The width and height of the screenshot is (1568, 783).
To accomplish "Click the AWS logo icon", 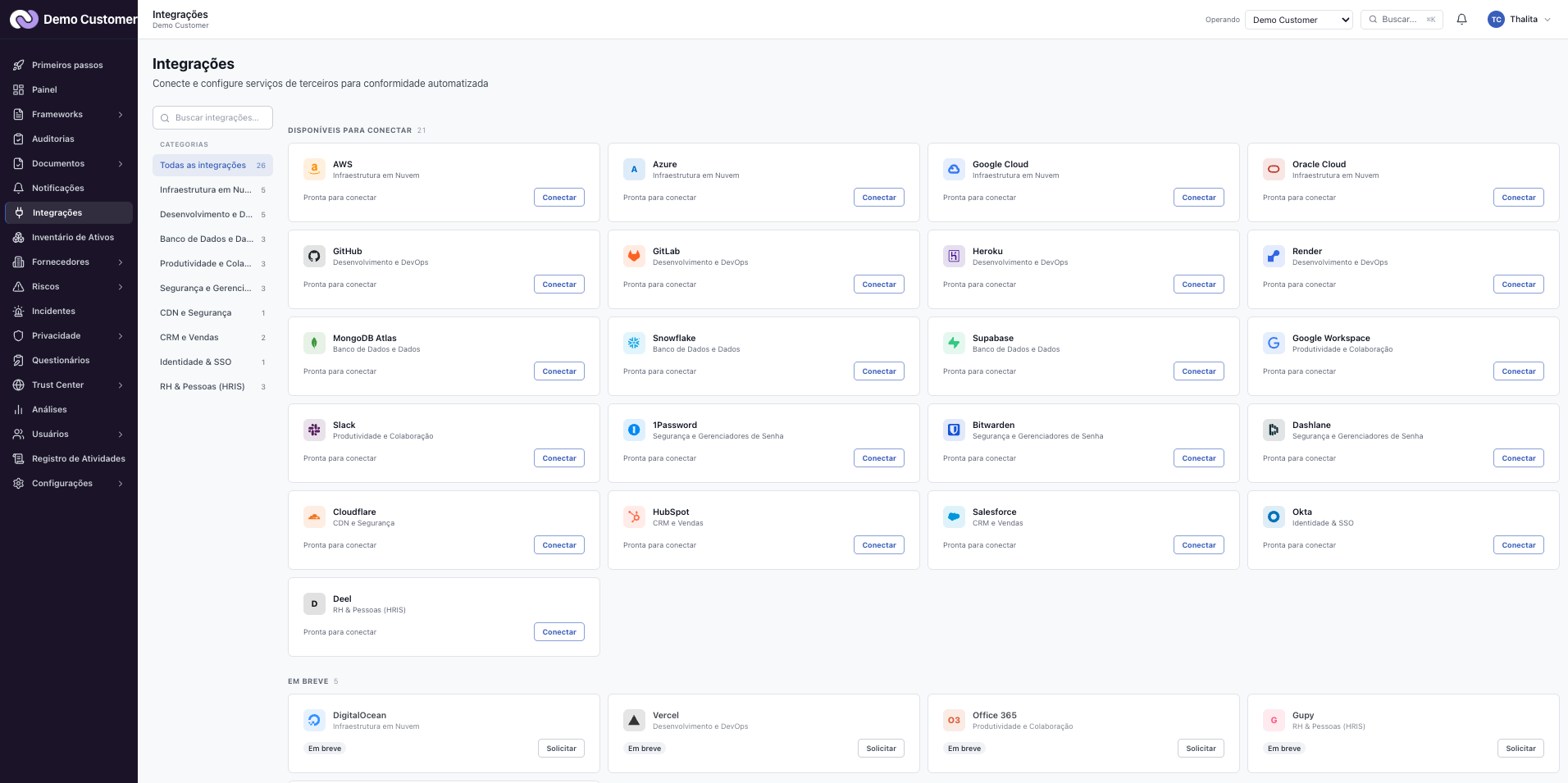I will [x=314, y=169].
